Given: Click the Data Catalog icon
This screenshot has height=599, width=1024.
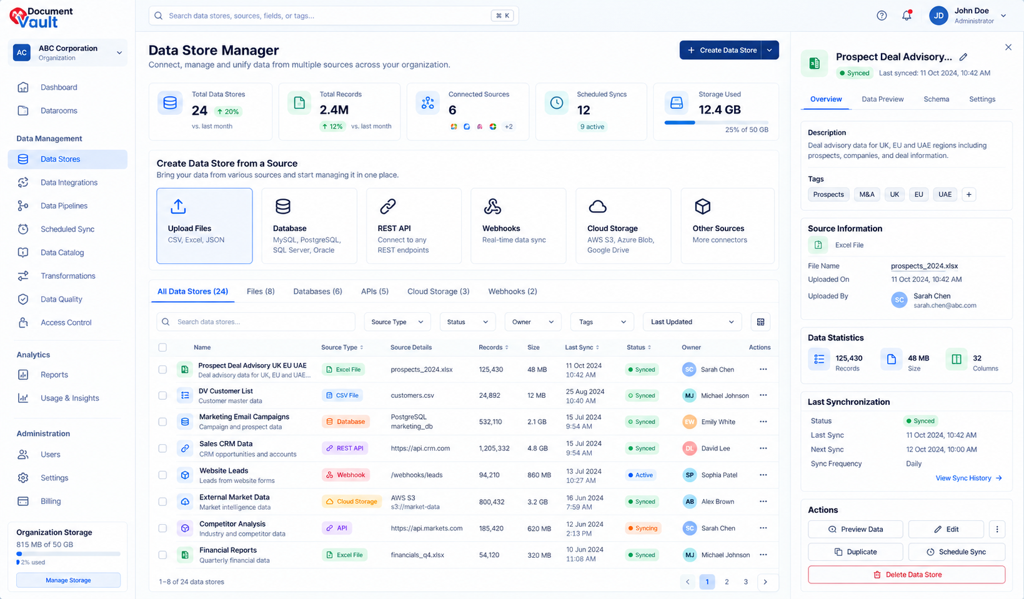Looking at the screenshot, I should (23, 252).
